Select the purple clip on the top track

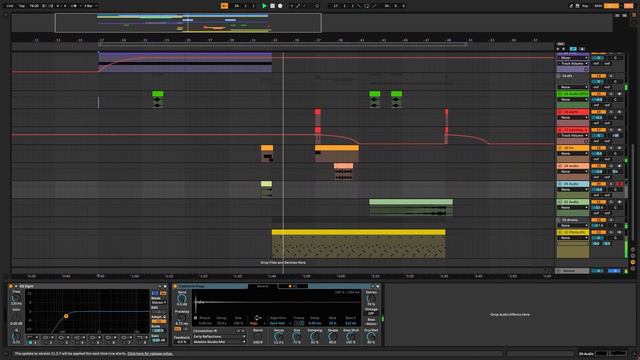[185, 62]
